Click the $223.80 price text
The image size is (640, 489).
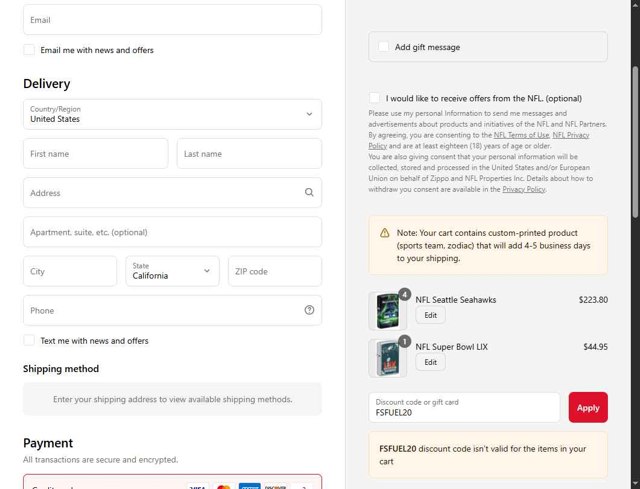coord(593,300)
